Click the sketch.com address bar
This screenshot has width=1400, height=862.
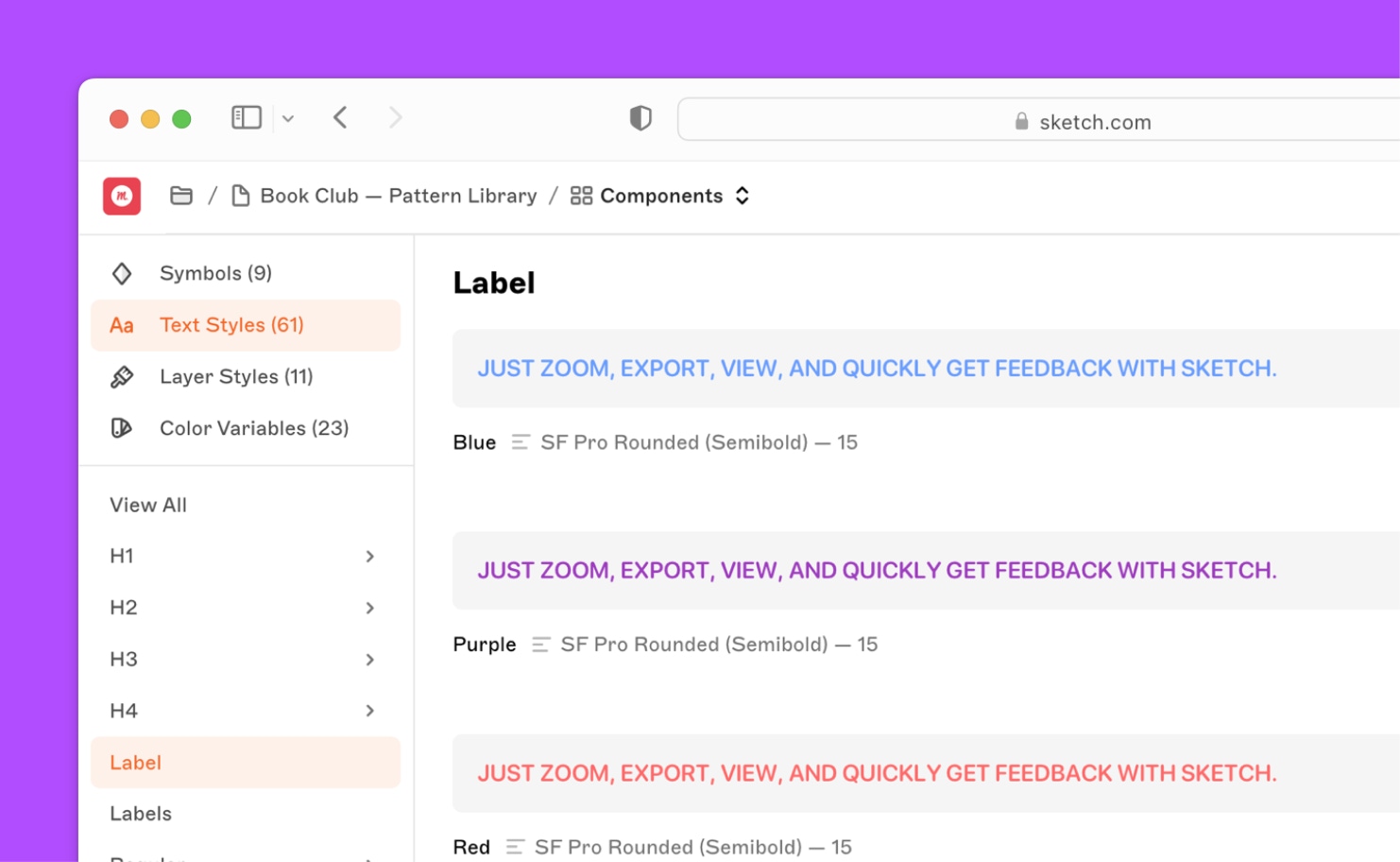point(1094,121)
